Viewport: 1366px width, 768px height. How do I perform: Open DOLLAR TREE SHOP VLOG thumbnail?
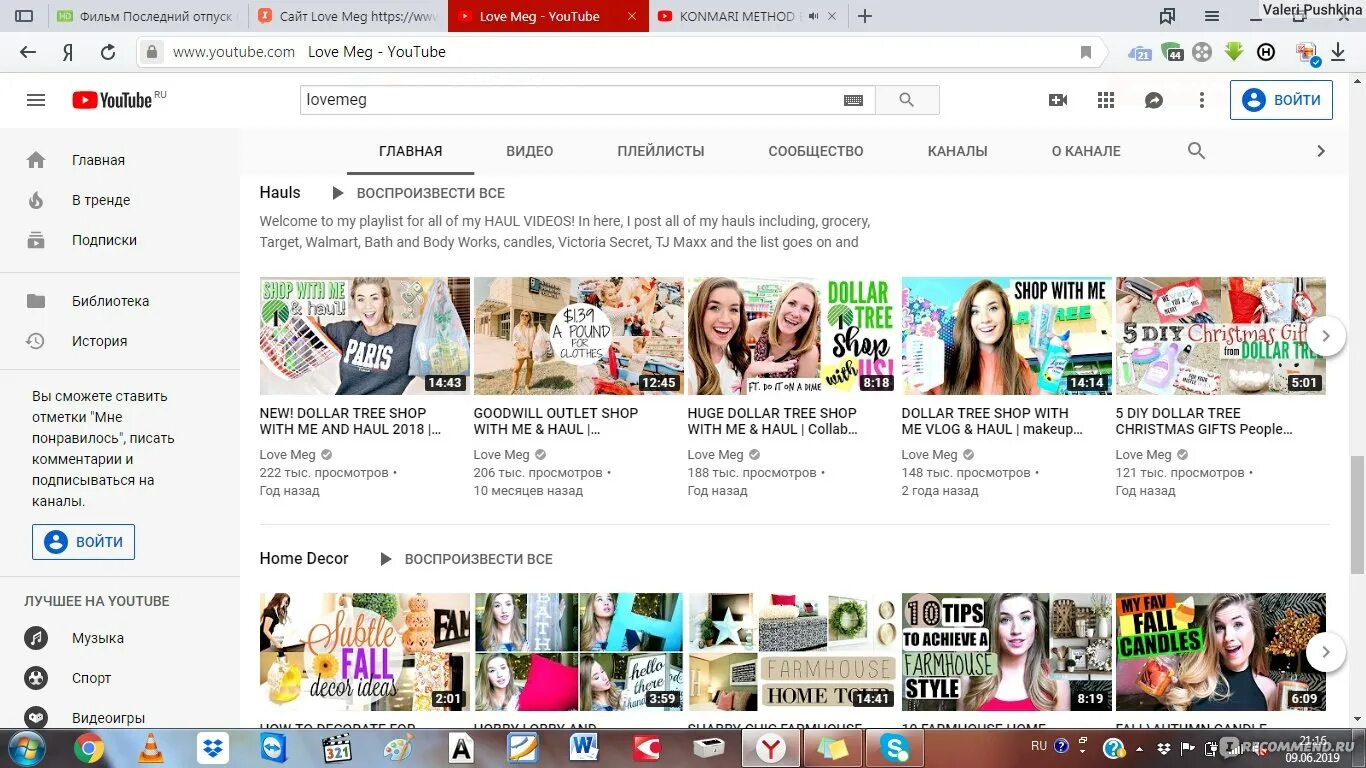1007,336
